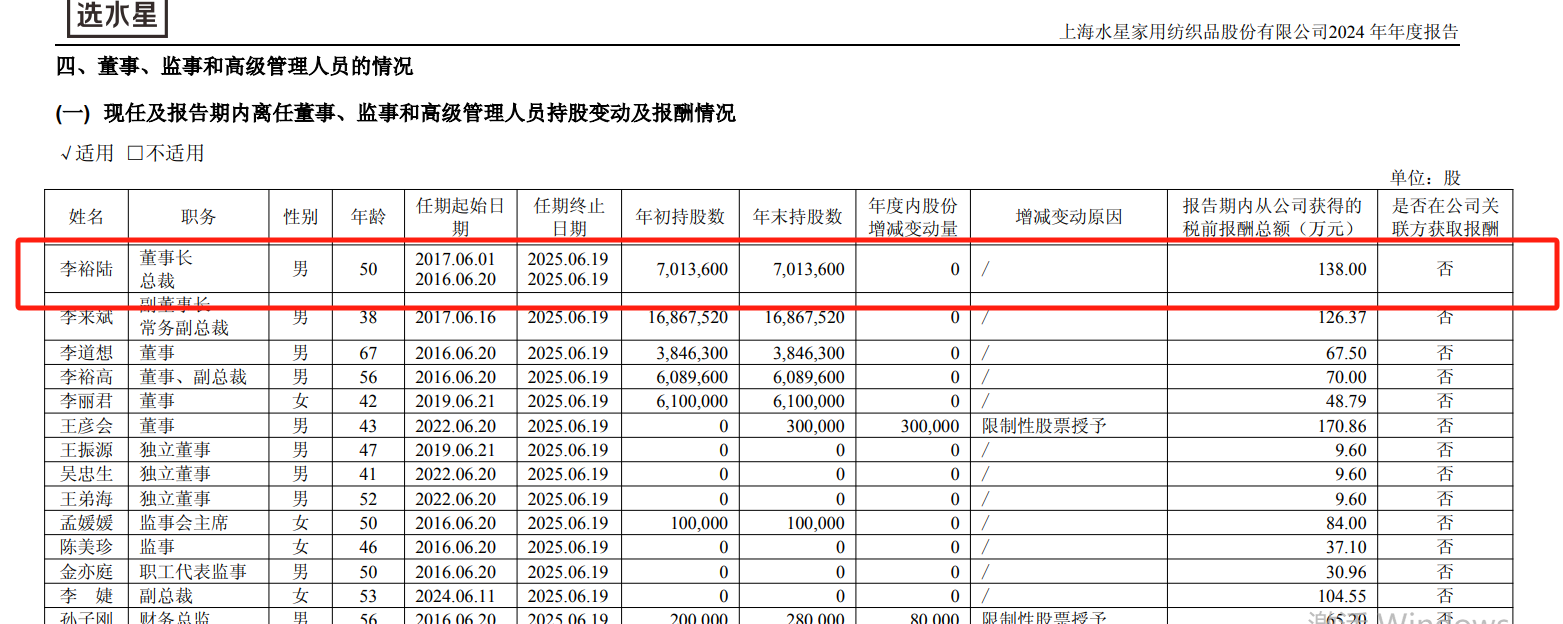The height and width of the screenshot is (624, 1563).
Task: Click the 年龄 column header
Action: pyautogui.click(x=368, y=217)
